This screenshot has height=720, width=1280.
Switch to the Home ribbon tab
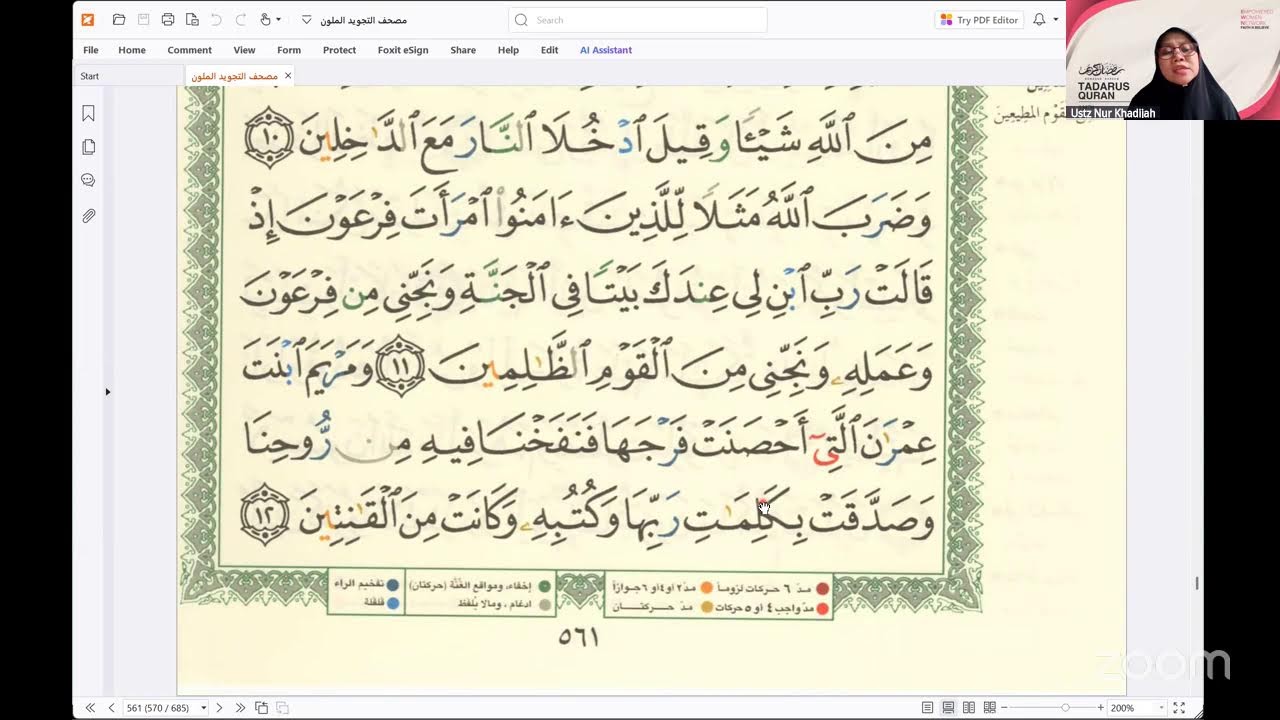(x=132, y=50)
